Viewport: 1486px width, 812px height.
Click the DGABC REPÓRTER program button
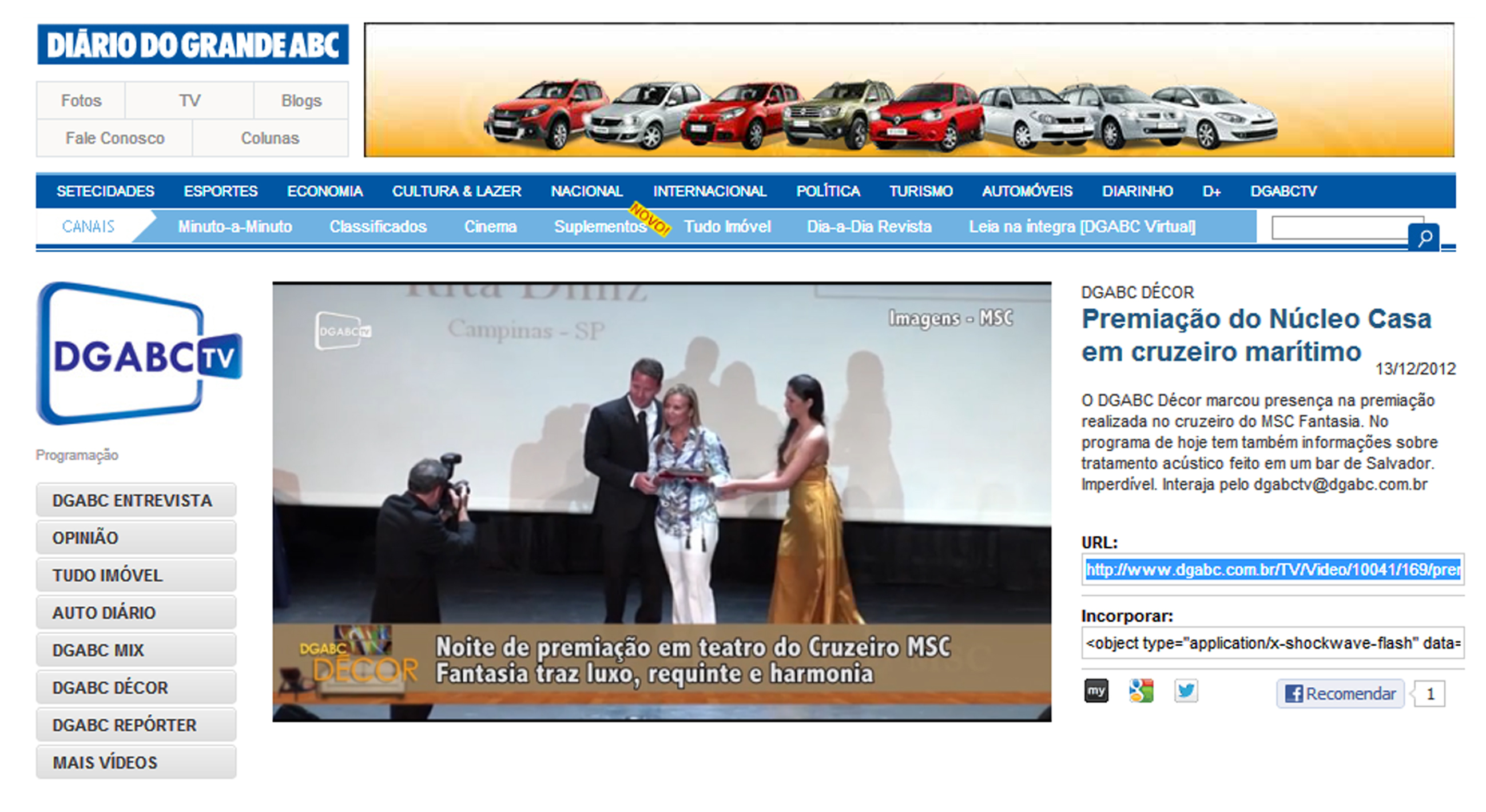pos(136,725)
